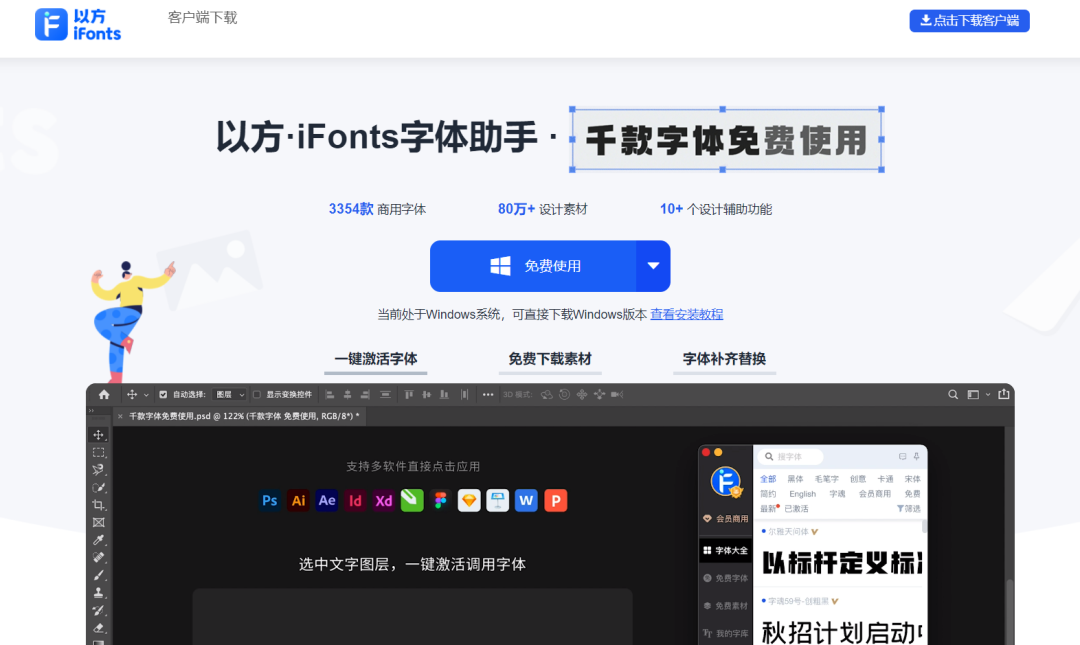Click the align left edges icon
This screenshot has width=1080, height=645.
coord(330,395)
